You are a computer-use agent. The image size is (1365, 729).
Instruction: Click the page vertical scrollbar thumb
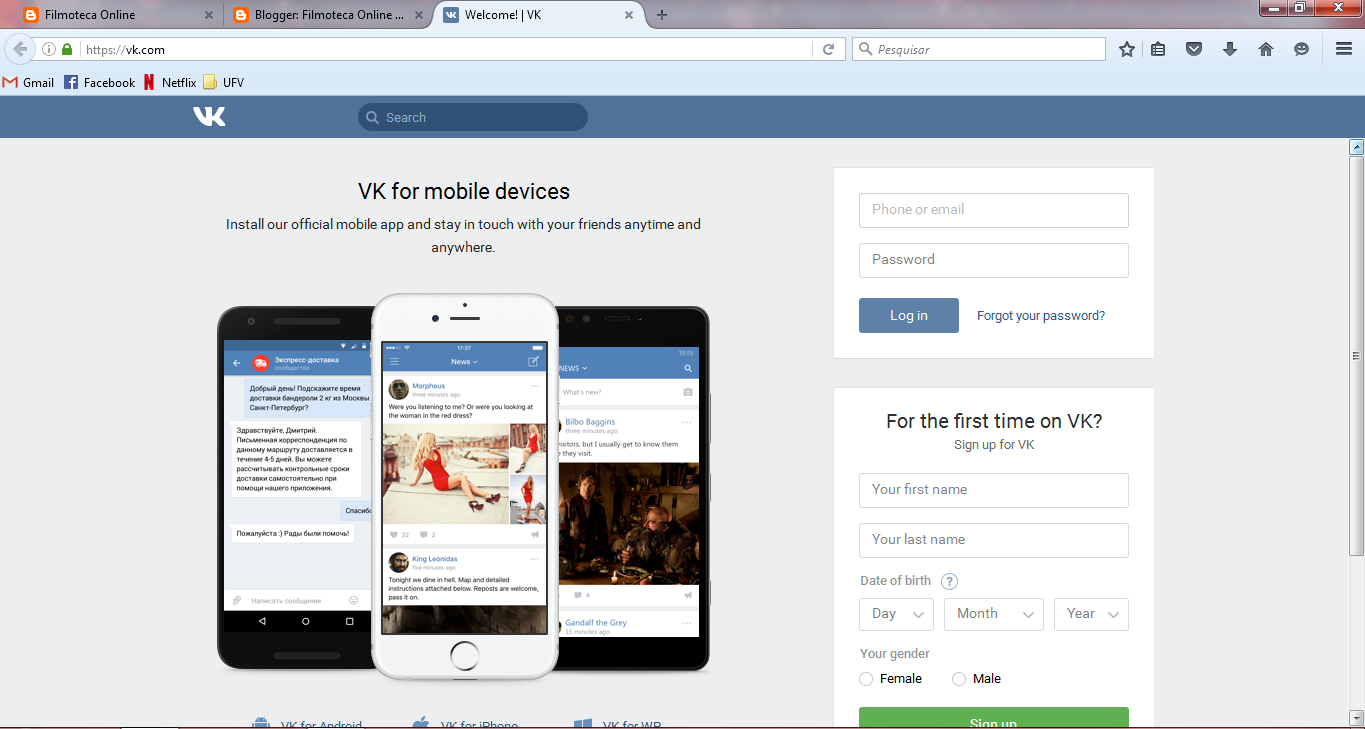click(x=1357, y=355)
